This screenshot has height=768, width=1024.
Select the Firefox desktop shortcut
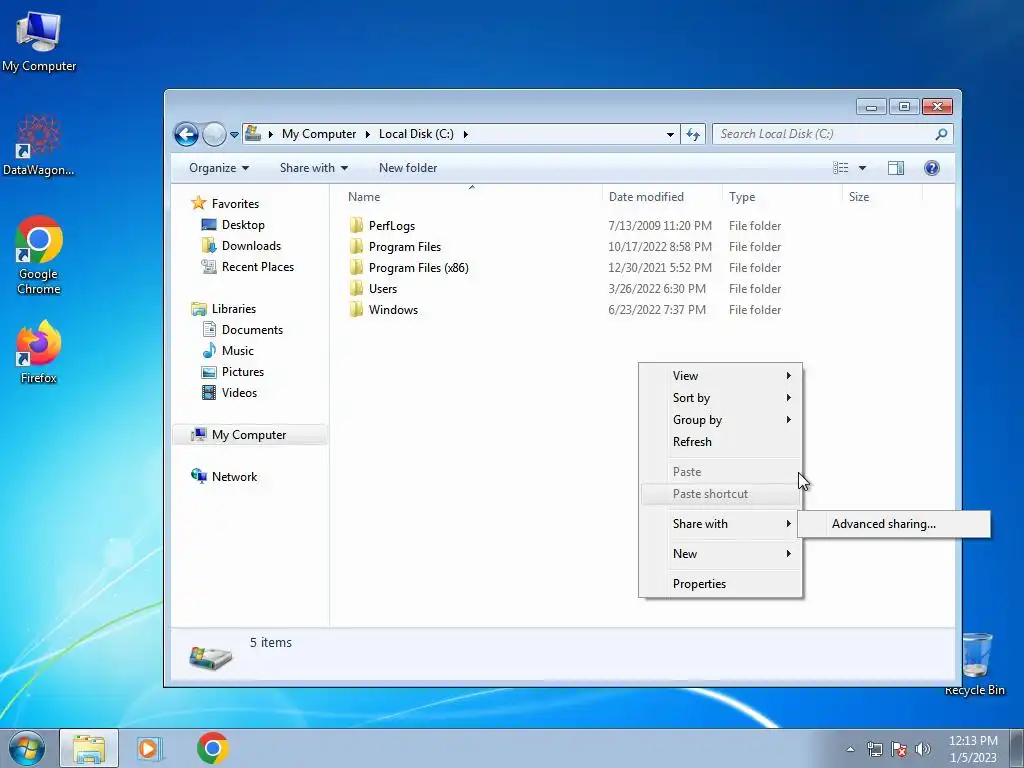tap(38, 353)
